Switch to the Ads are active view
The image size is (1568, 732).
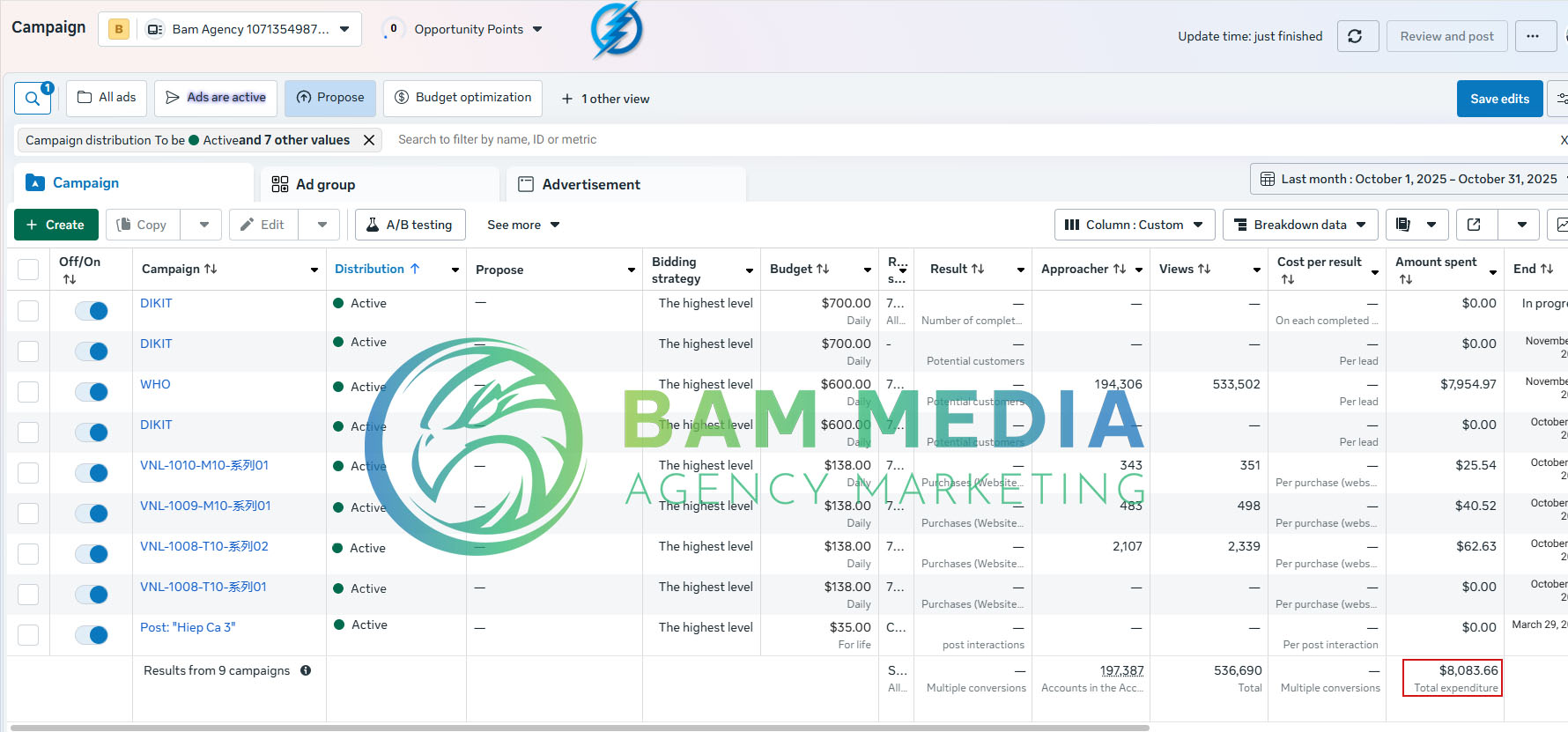tap(216, 98)
